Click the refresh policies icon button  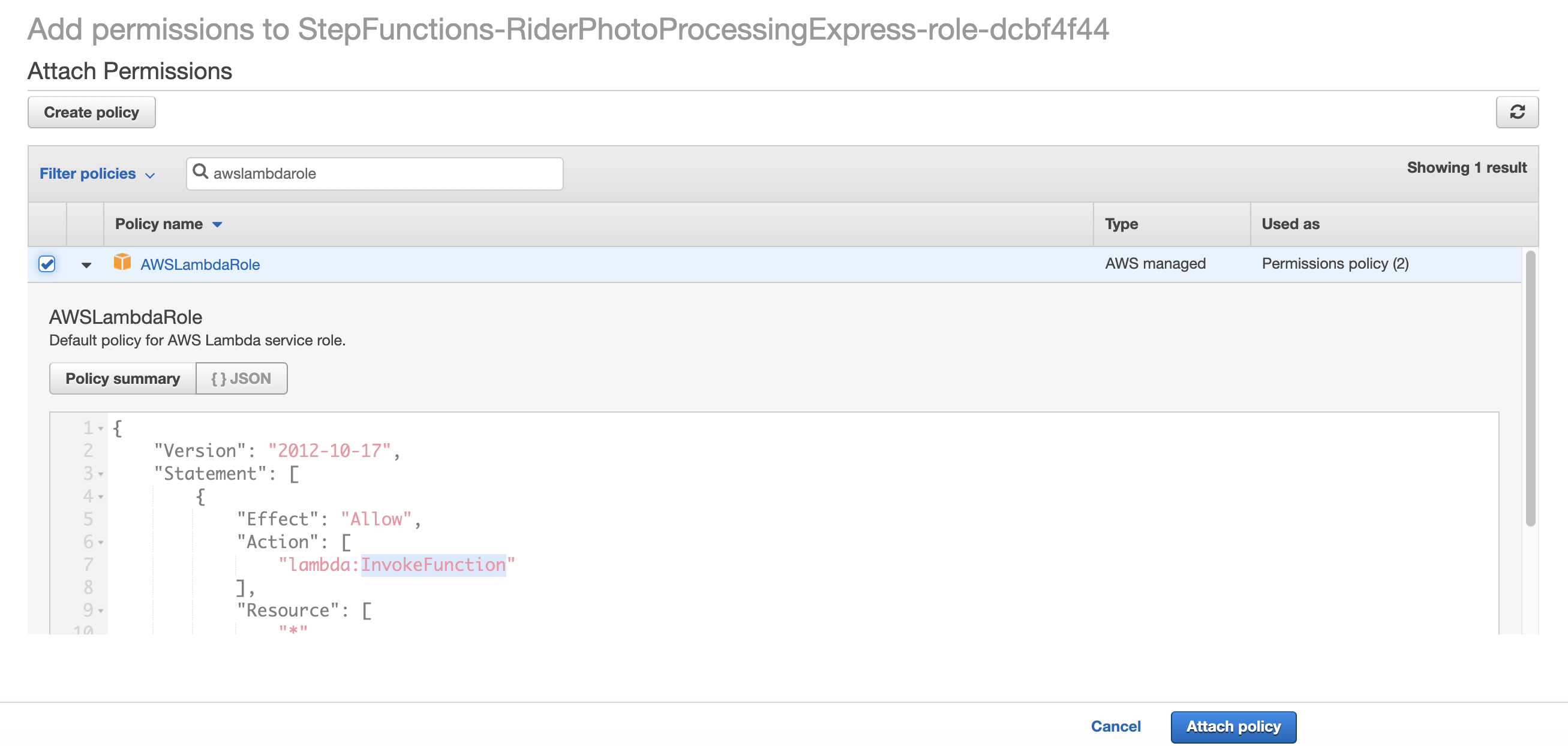click(1516, 112)
